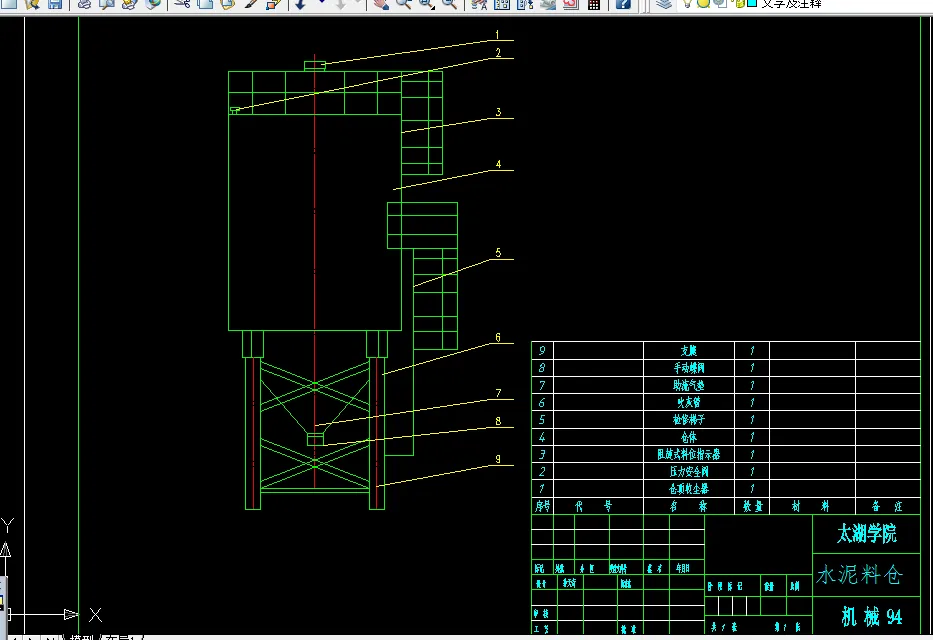Click the Zoom Previous icon
This screenshot has height=640, width=933.
pos(449,4)
